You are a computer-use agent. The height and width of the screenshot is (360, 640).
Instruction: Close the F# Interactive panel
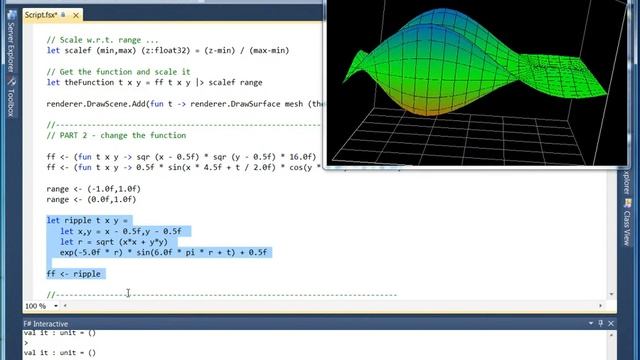pyautogui.click(x=611, y=323)
